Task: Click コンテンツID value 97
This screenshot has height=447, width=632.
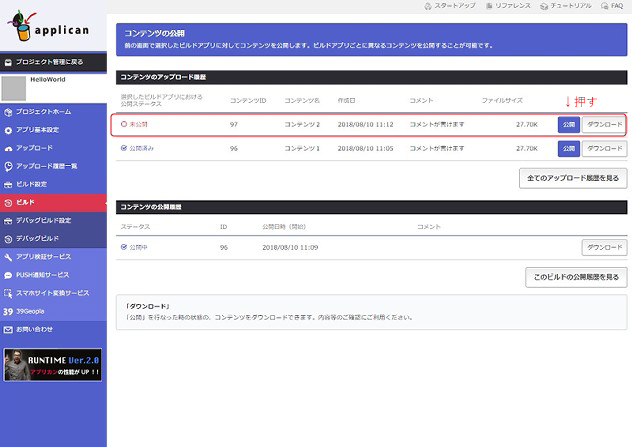Action: 234,125
